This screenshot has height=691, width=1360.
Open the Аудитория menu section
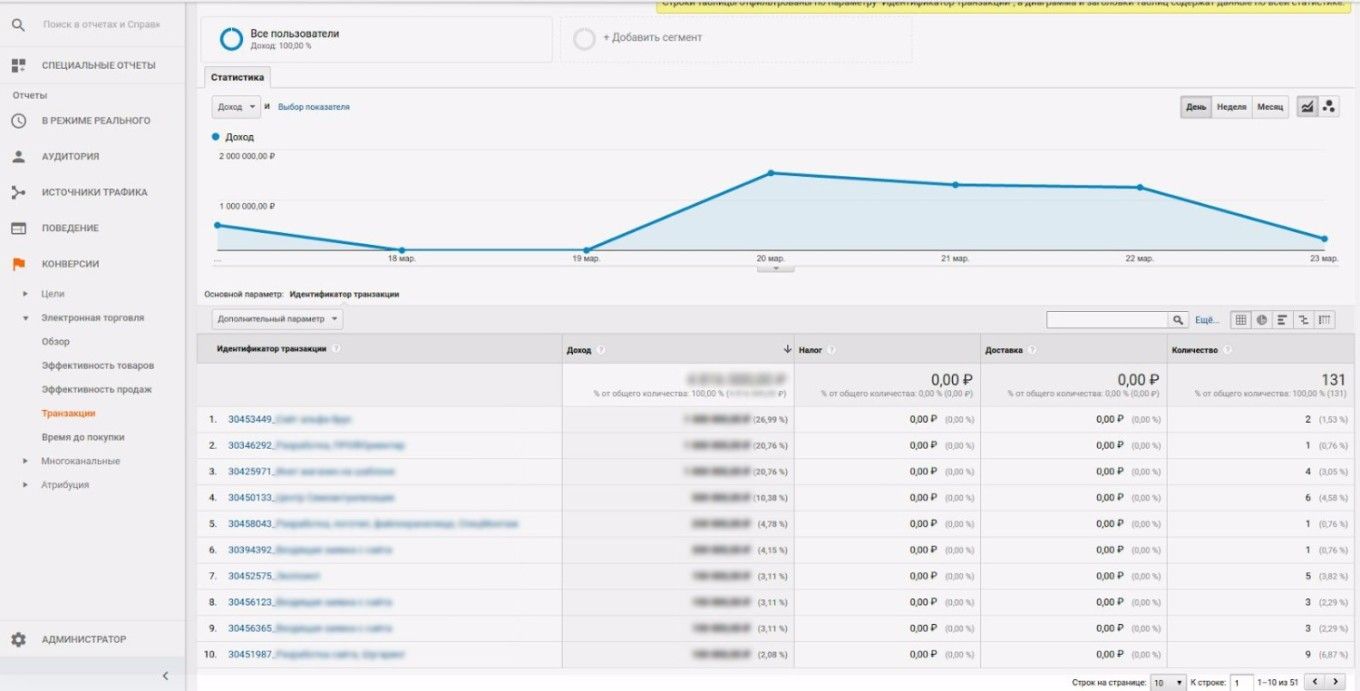pyautogui.click(x=70, y=156)
